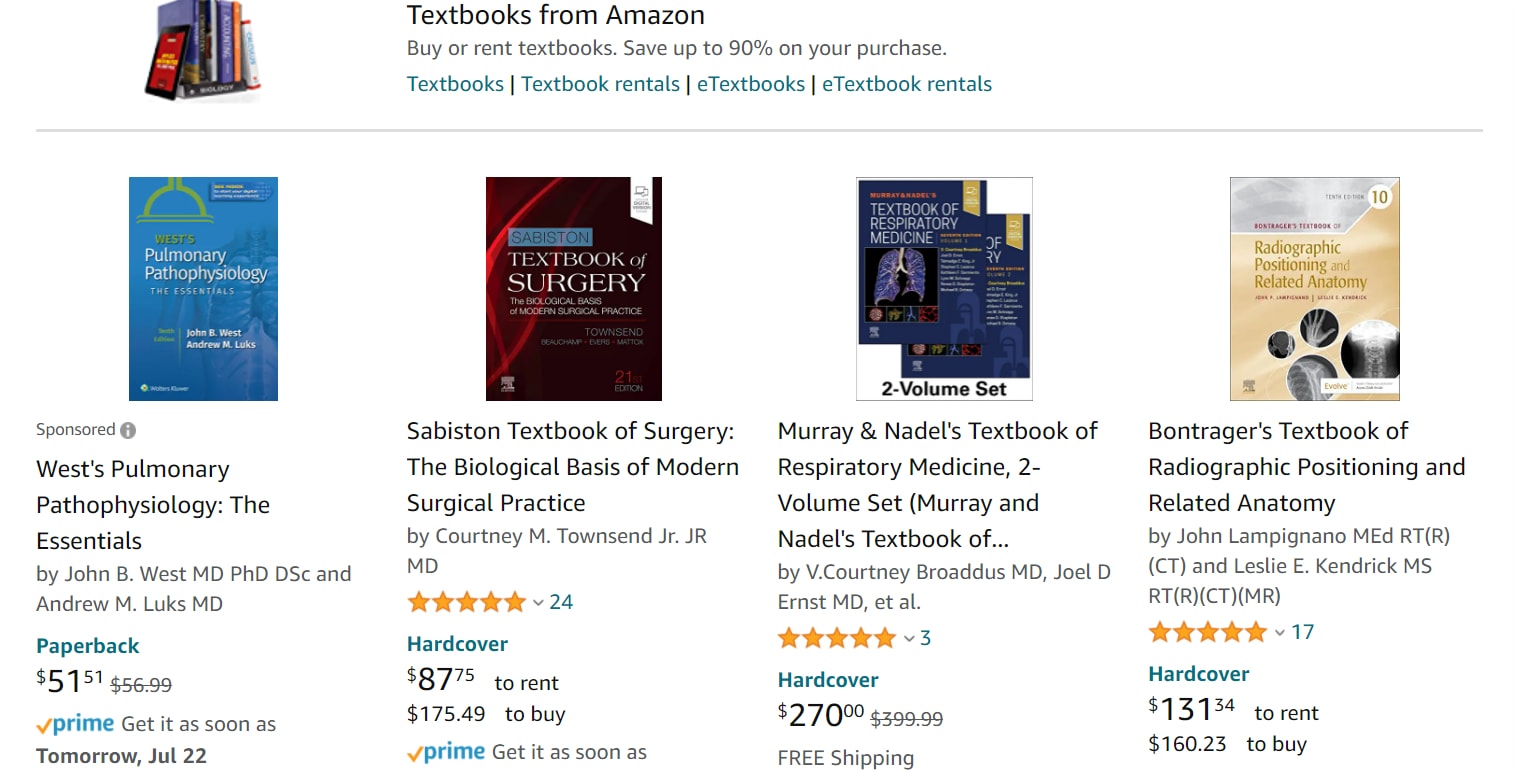Screen dimensions: 1514x773
Task: Open Murray & Nadel's Textbook title link
Action: point(937,466)
